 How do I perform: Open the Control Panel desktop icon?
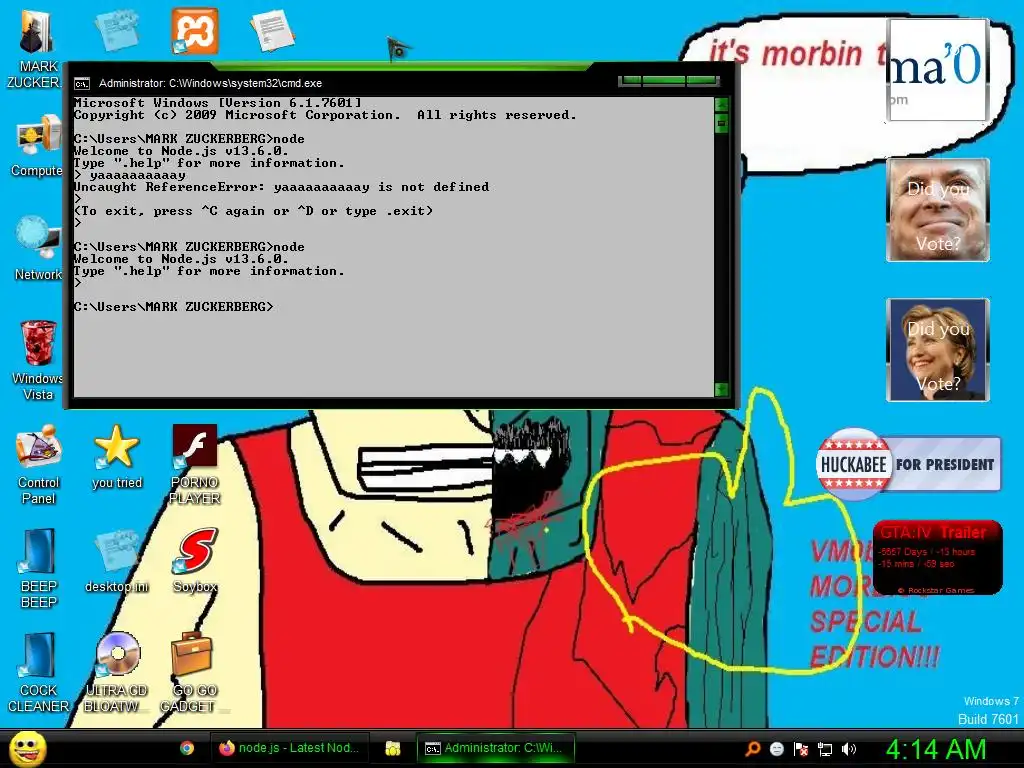click(38, 464)
